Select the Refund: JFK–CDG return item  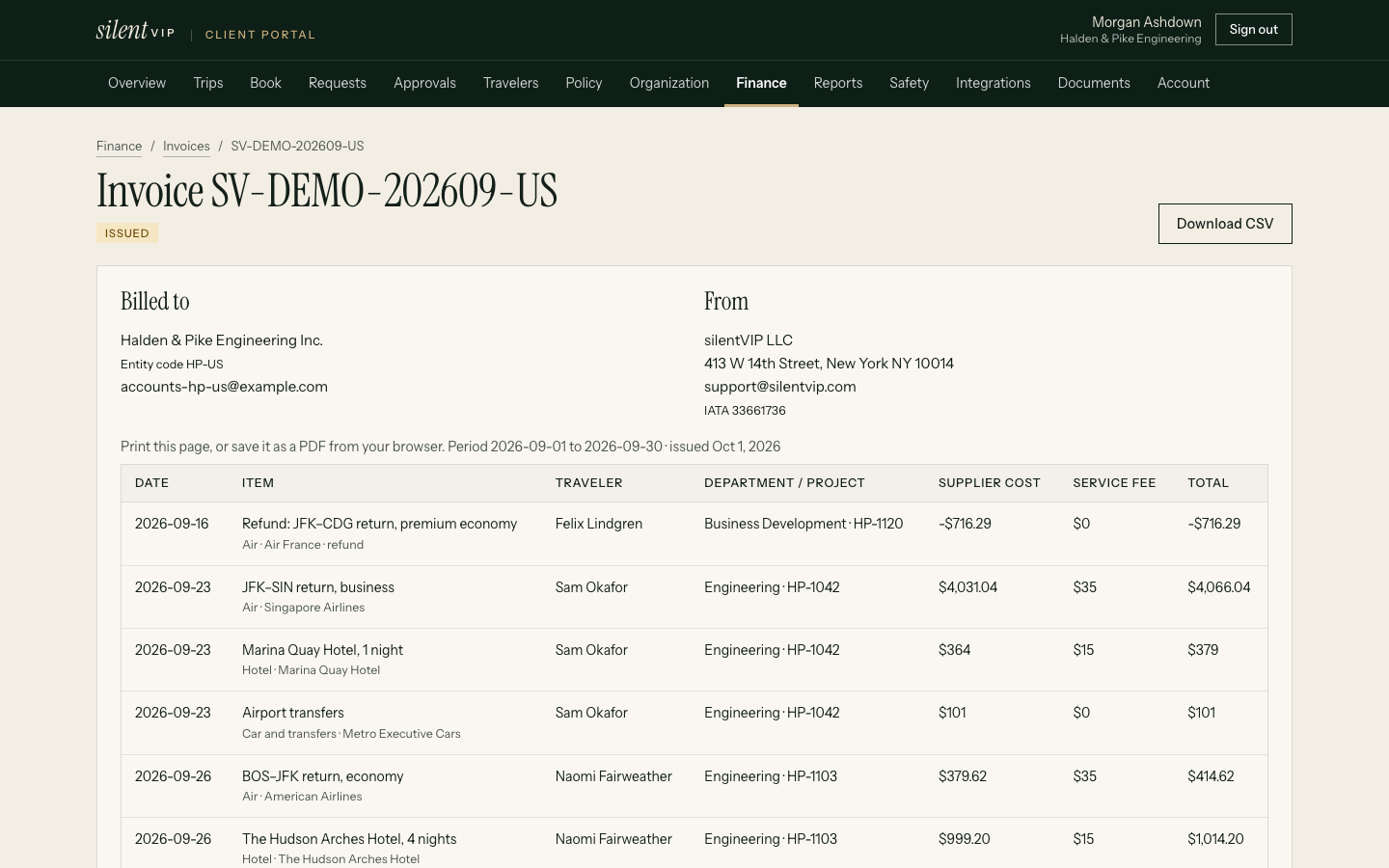379,524
